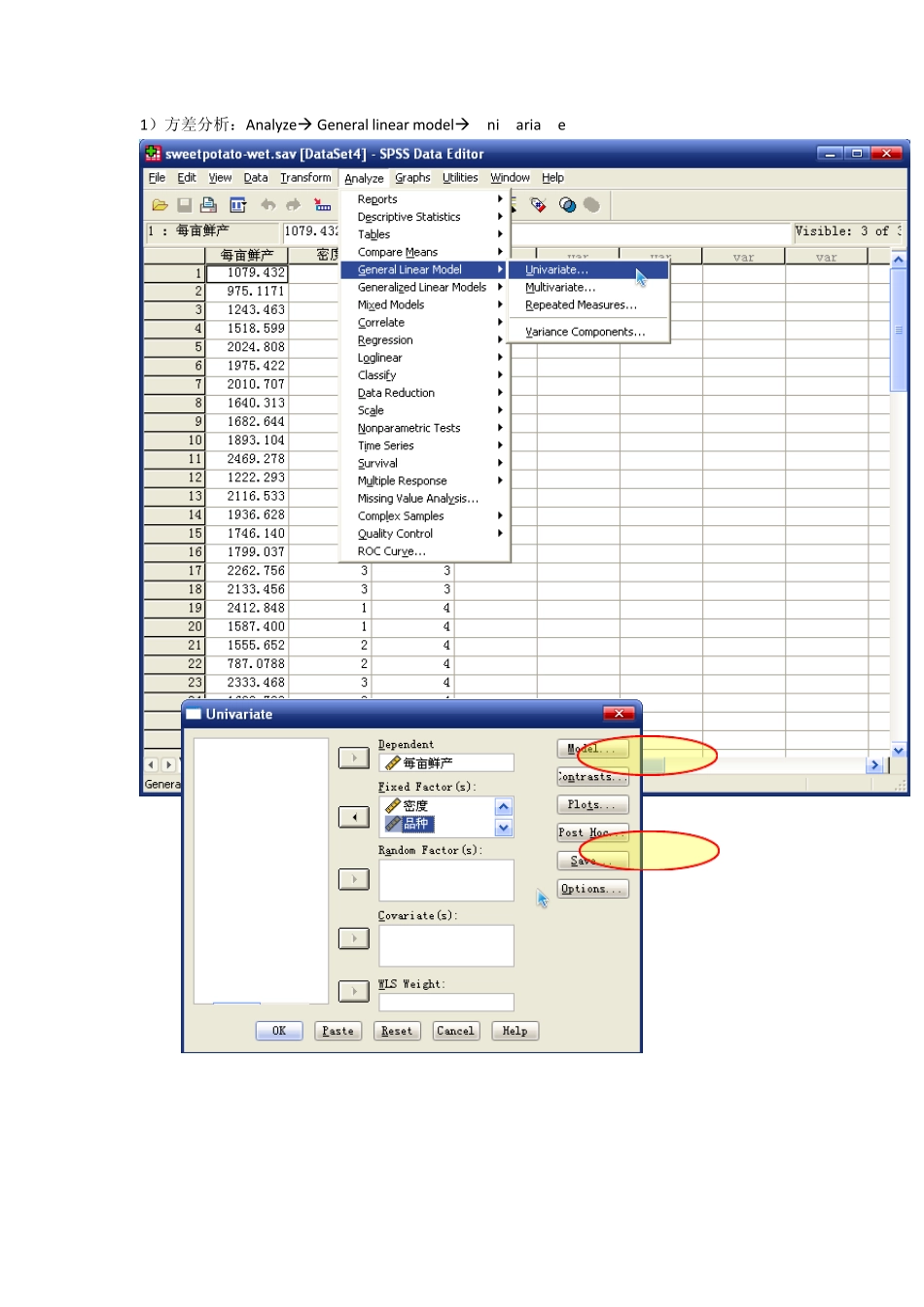Open the Help menu in menu bar

click(552, 178)
